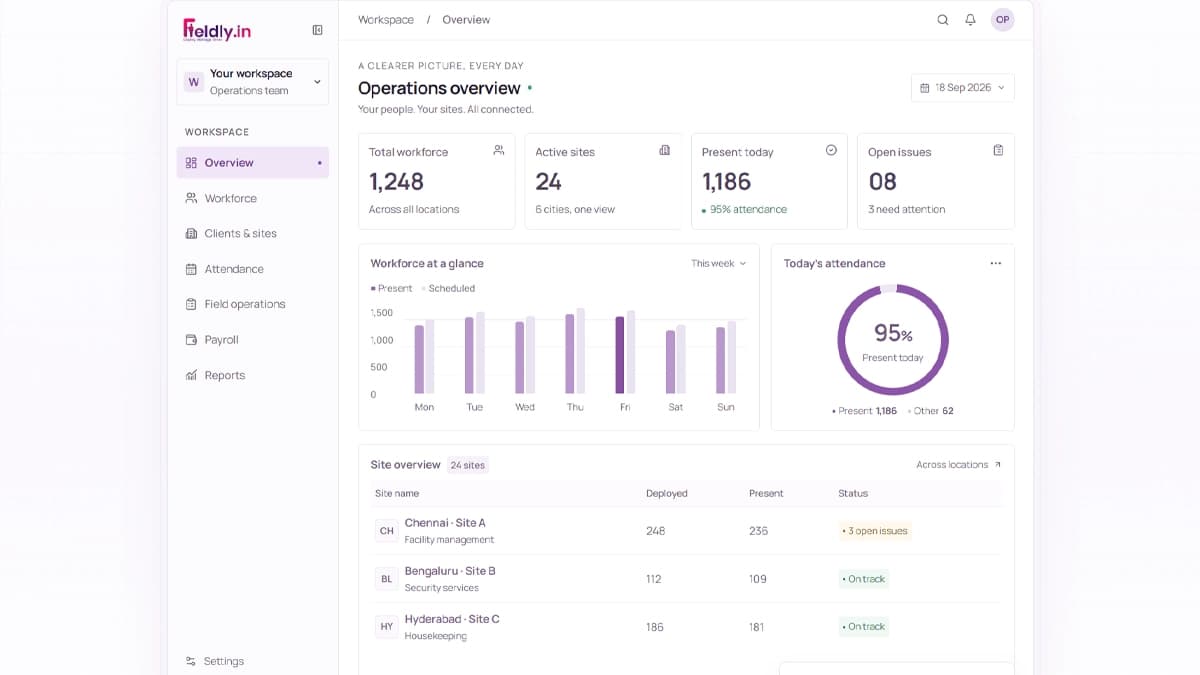Open Payroll from the sidebar
The width and height of the screenshot is (1200, 675).
(253, 340)
